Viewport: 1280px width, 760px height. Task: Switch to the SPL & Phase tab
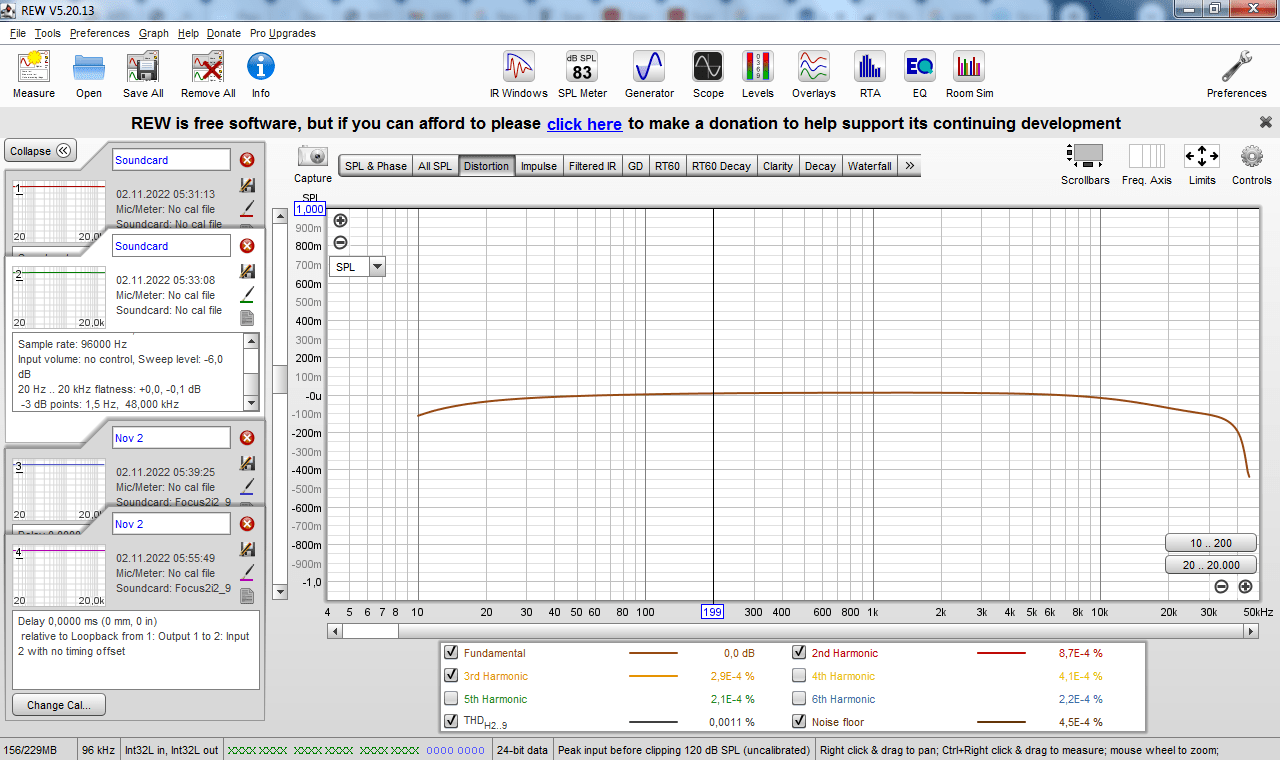coord(376,166)
